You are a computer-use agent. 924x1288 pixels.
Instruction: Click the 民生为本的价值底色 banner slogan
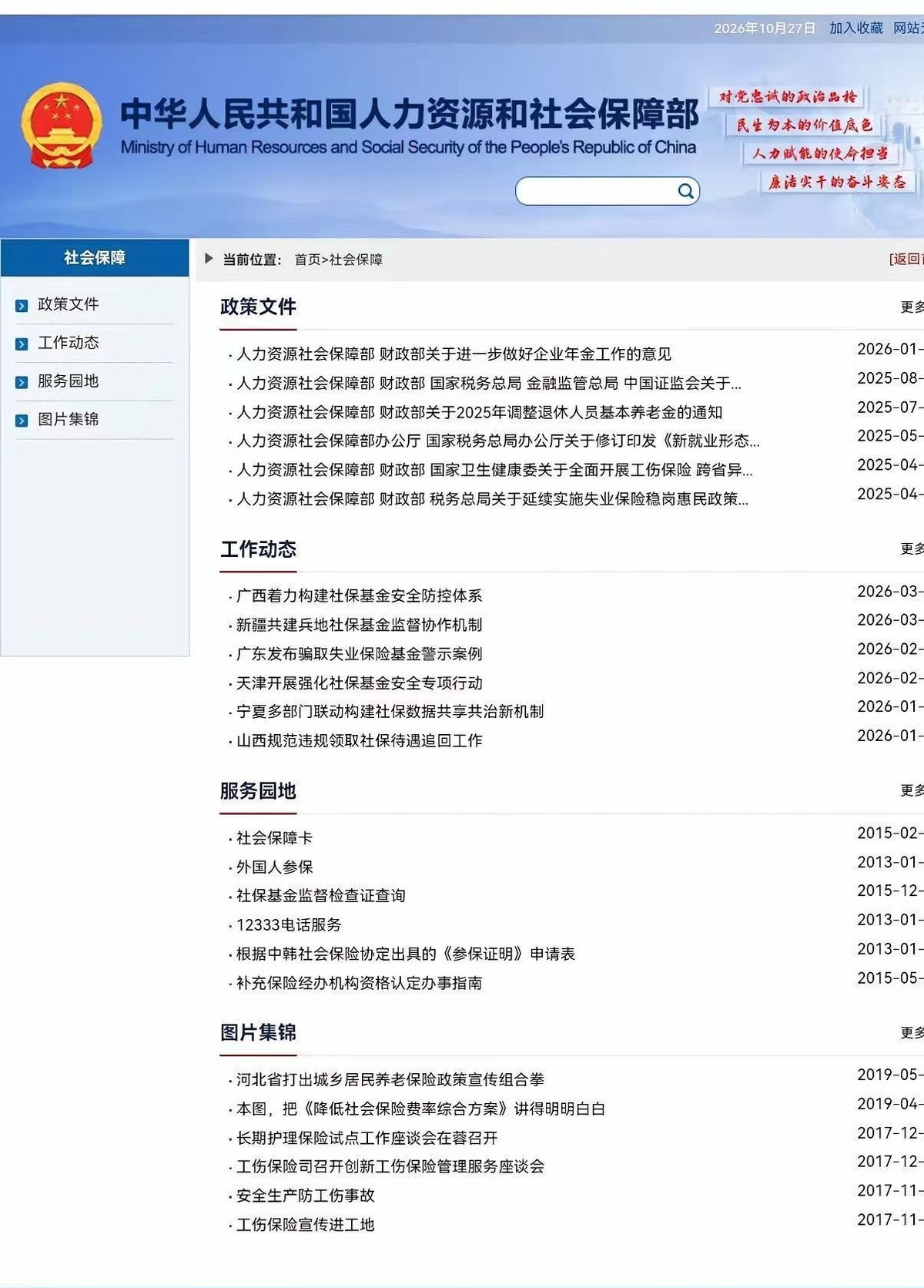pos(804,125)
